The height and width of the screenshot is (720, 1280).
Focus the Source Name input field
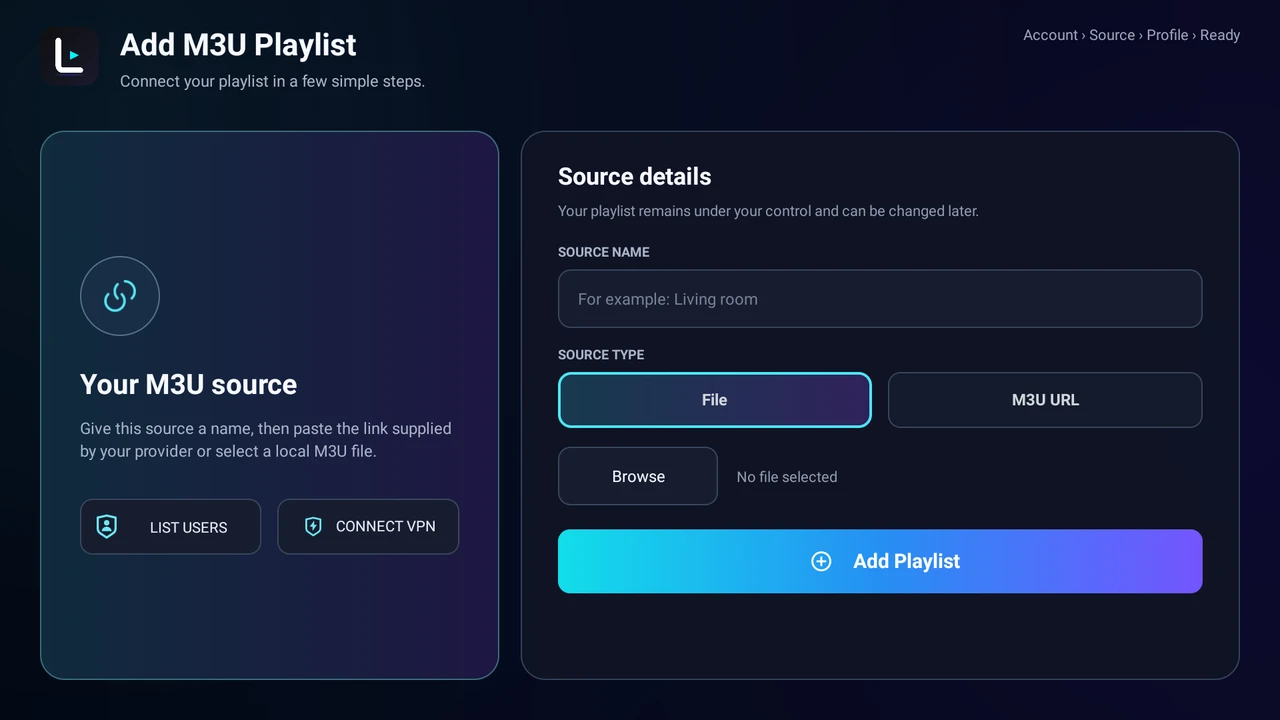(x=880, y=299)
